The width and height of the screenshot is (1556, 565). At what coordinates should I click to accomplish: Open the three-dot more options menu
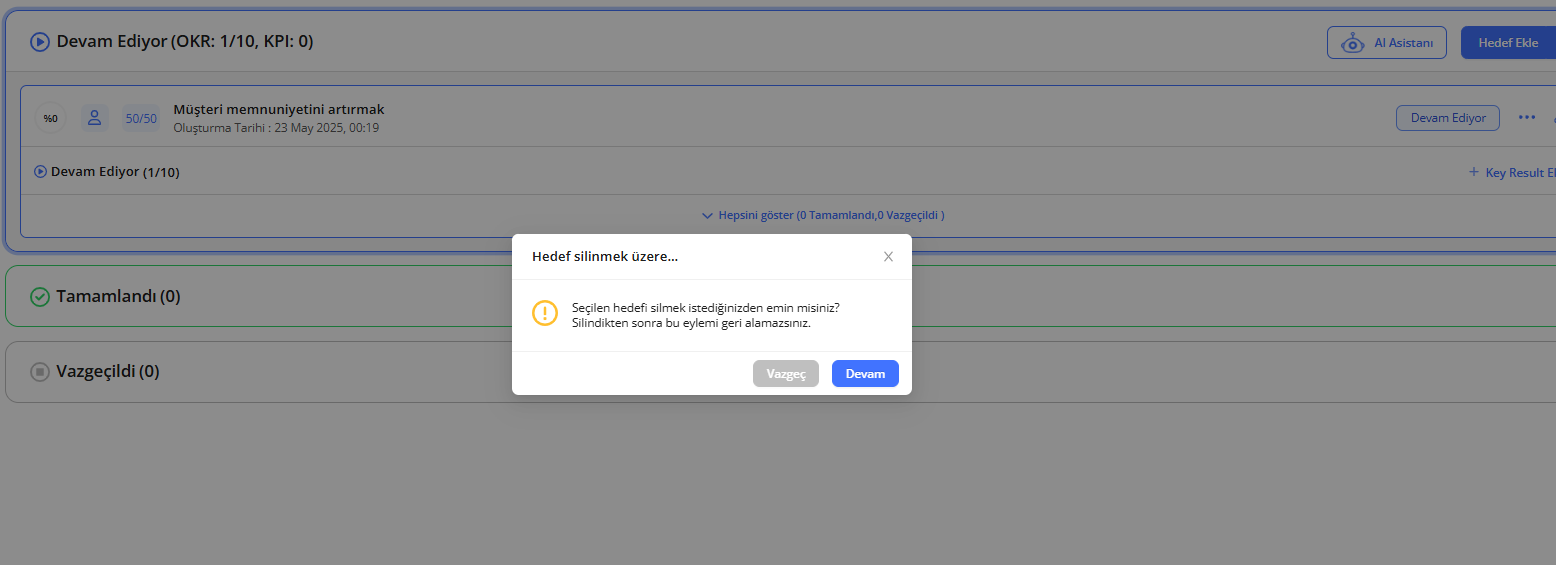pos(1526,117)
